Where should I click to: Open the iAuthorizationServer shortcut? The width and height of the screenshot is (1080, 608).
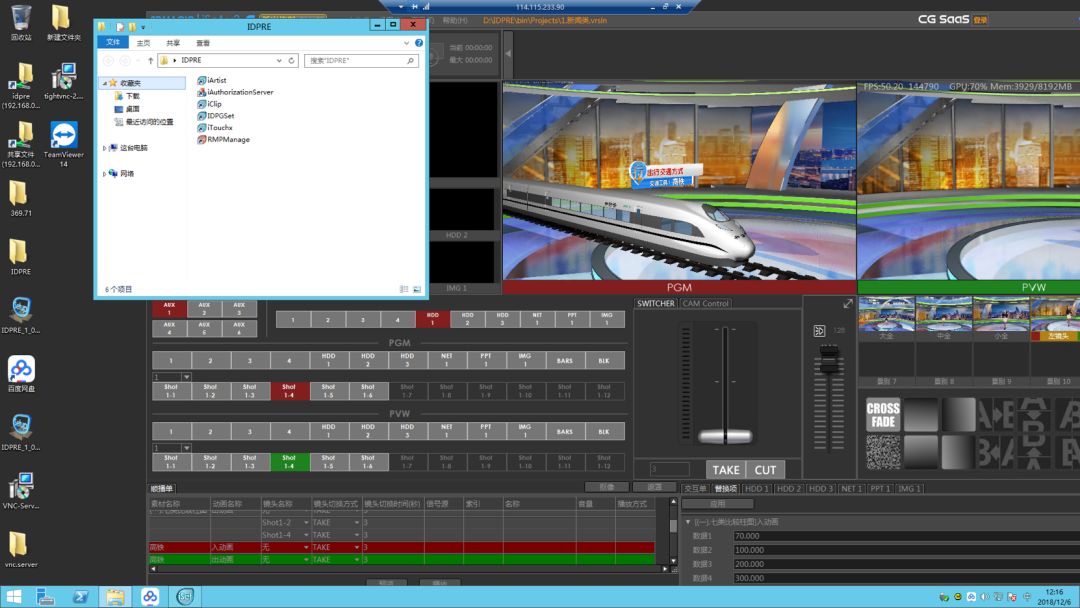point(236,92)
